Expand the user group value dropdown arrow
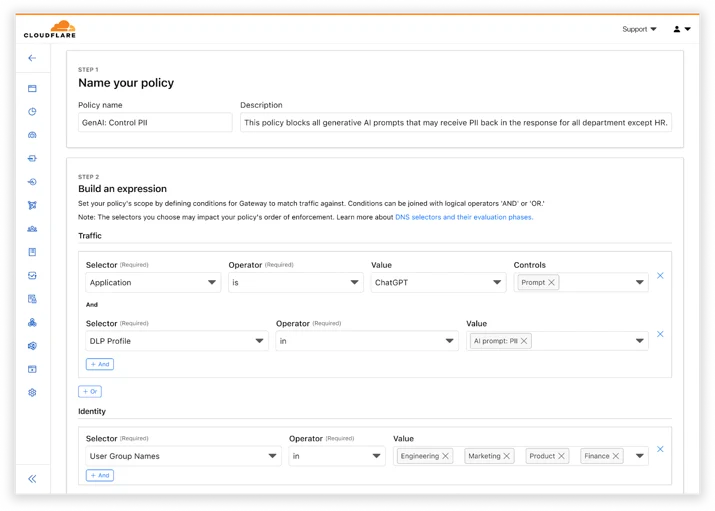 click(x=639, y=456)
